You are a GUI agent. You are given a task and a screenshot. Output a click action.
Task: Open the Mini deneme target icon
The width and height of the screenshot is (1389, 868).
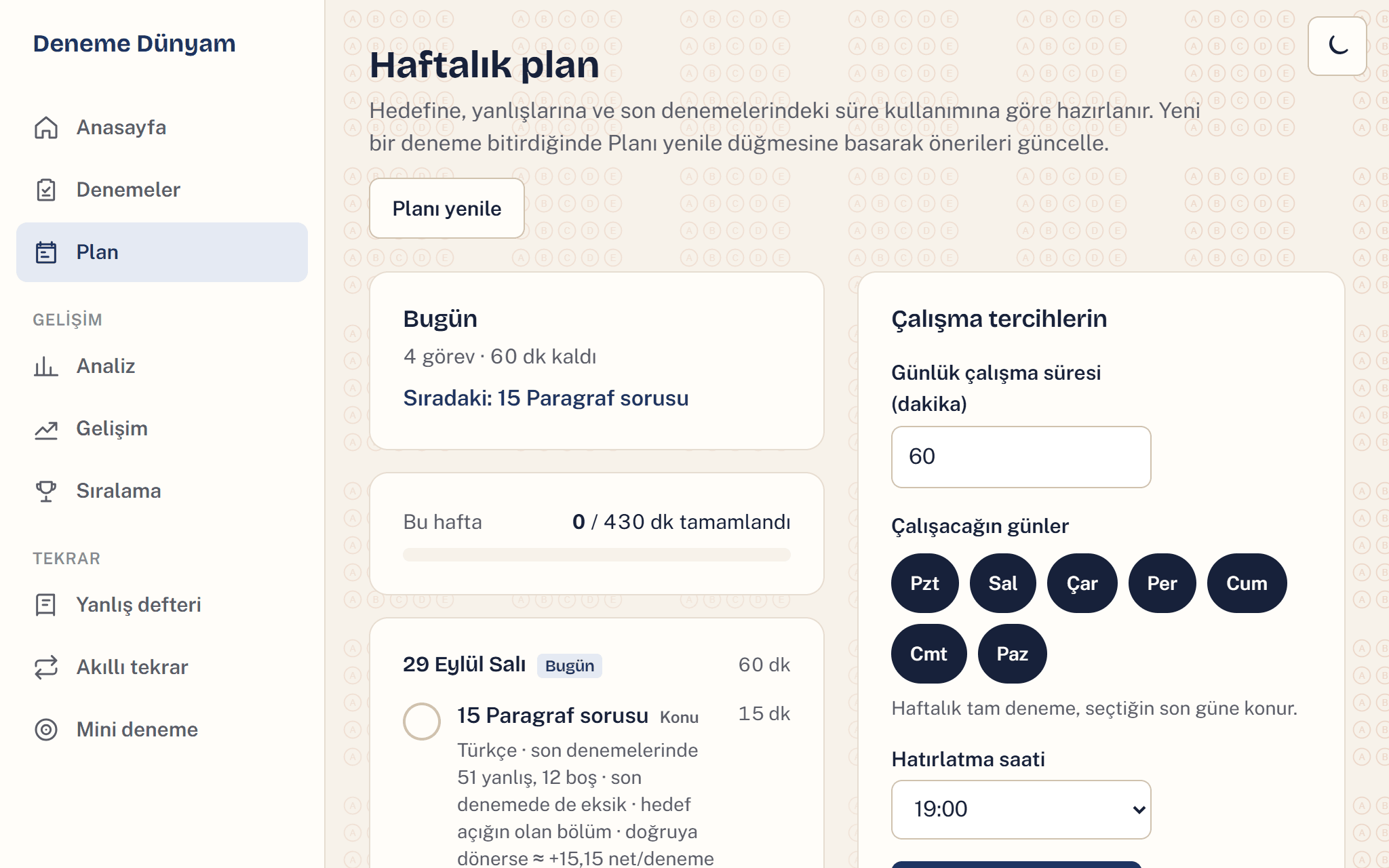pos(46,730)
